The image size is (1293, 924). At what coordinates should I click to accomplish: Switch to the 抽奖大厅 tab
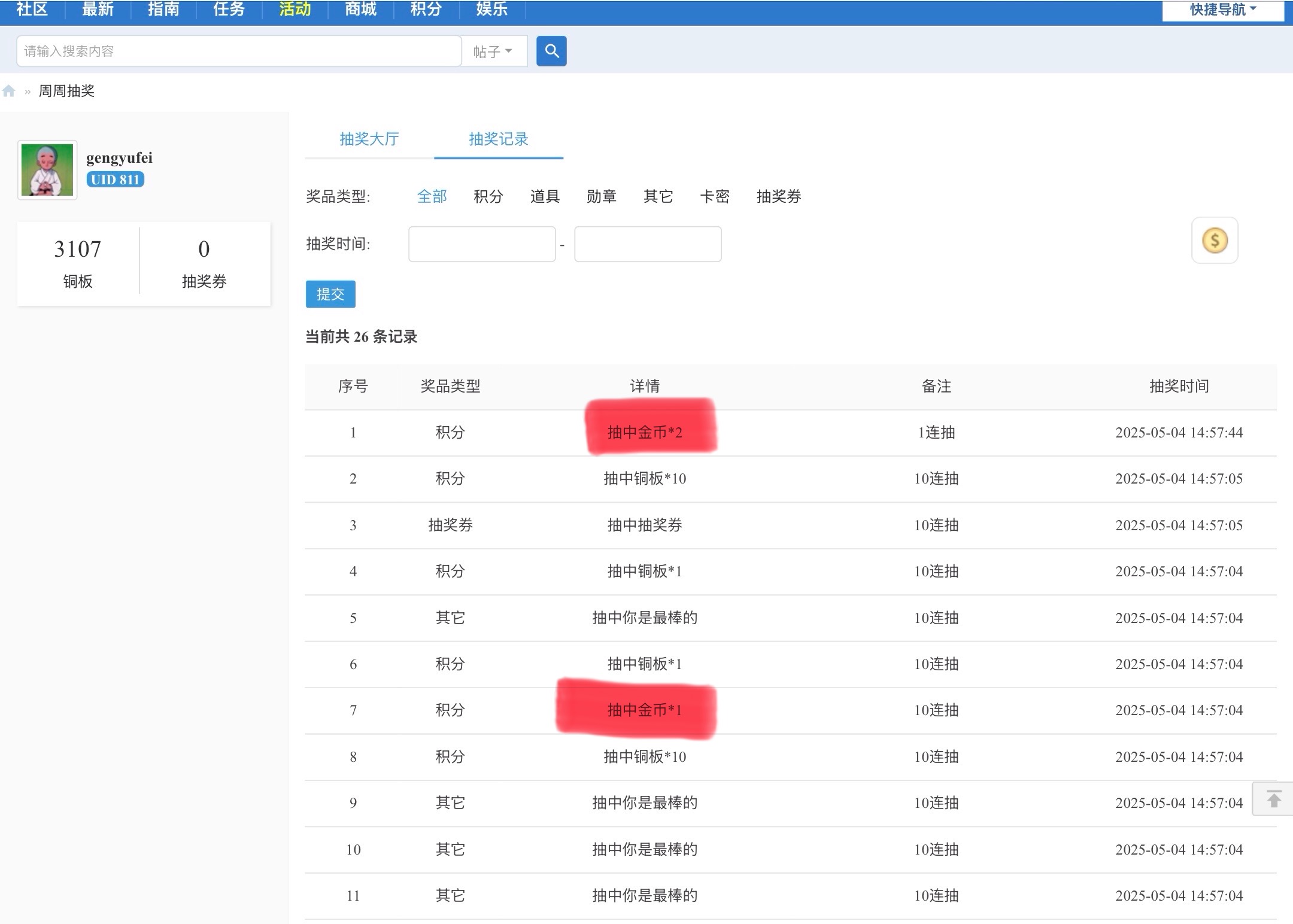[369, 139]
